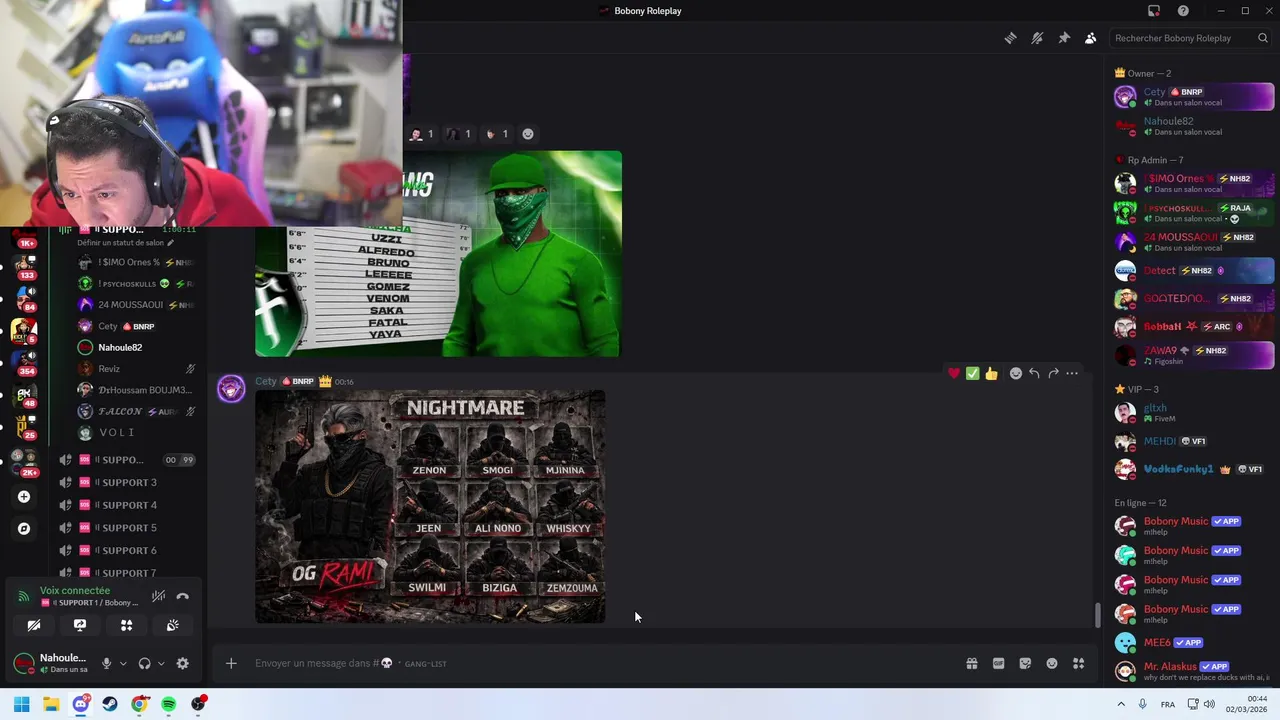This screenshot has width=1280, height=720.
Task: Join the SUPPORT 6 voice channel
Action: coord(126,550)
